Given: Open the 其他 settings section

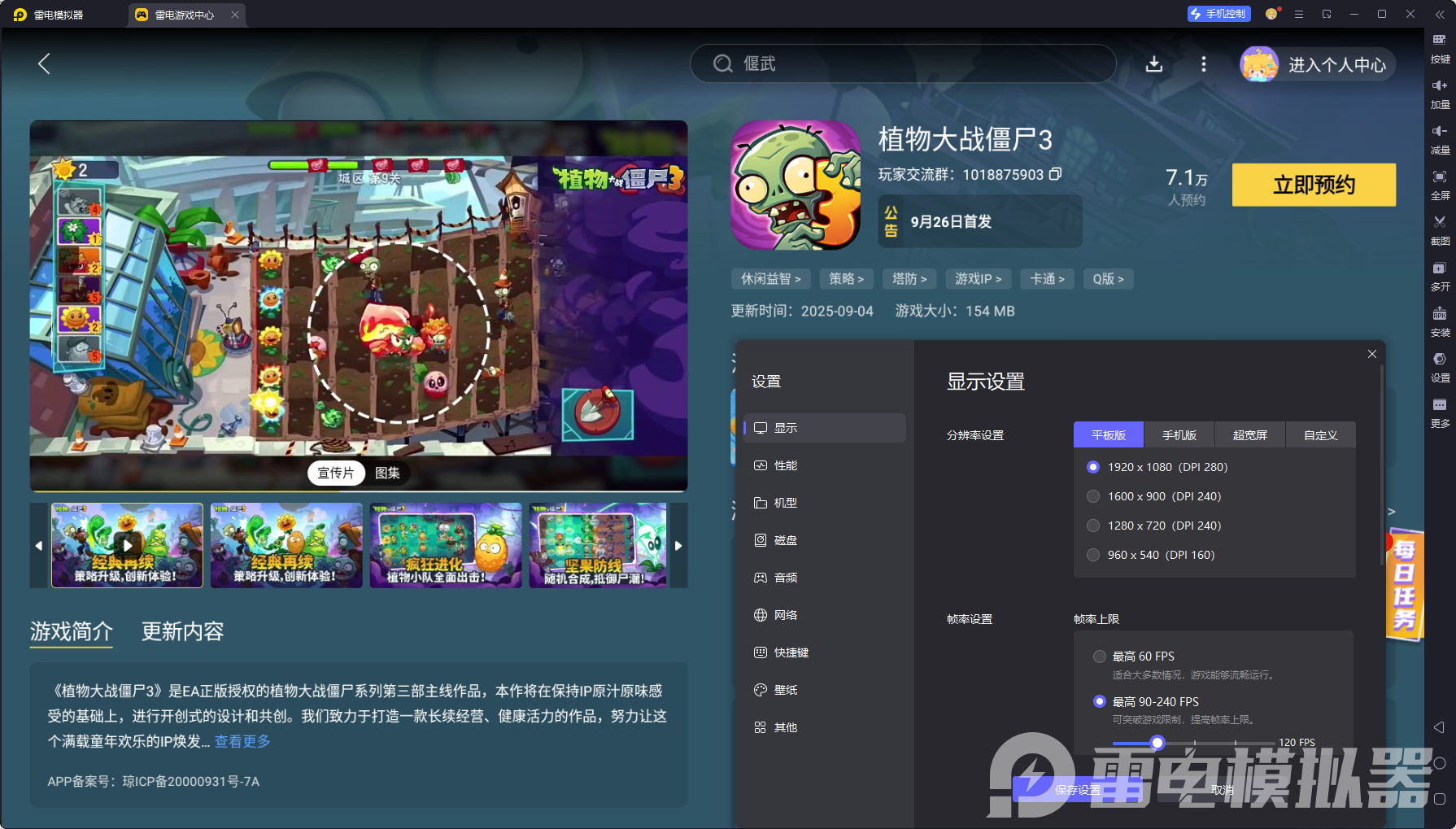Looking at the screenshot, I should [825, 727].
